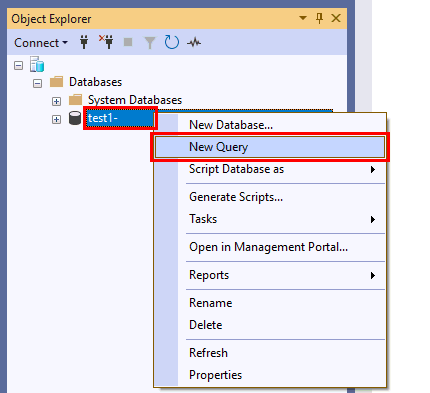Choose Delete from context menu

270,325
